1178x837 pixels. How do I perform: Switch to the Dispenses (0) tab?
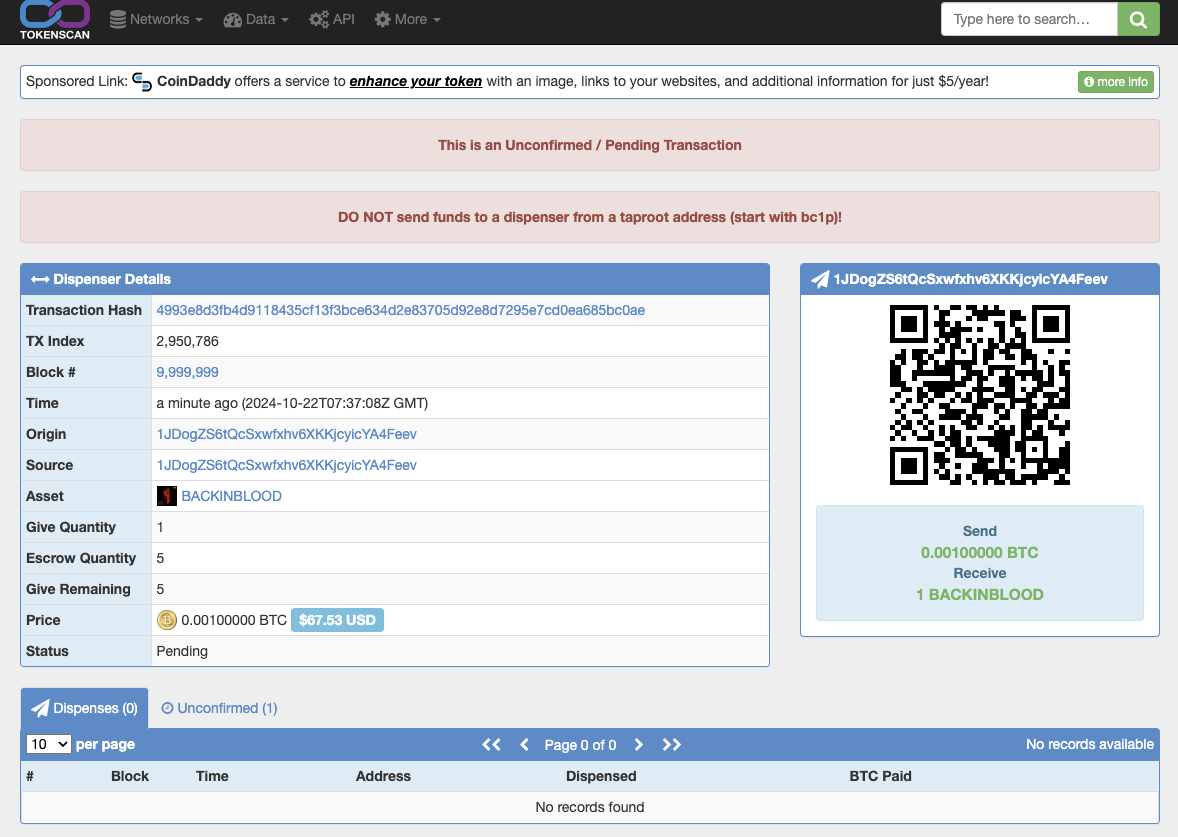(84, 708)
